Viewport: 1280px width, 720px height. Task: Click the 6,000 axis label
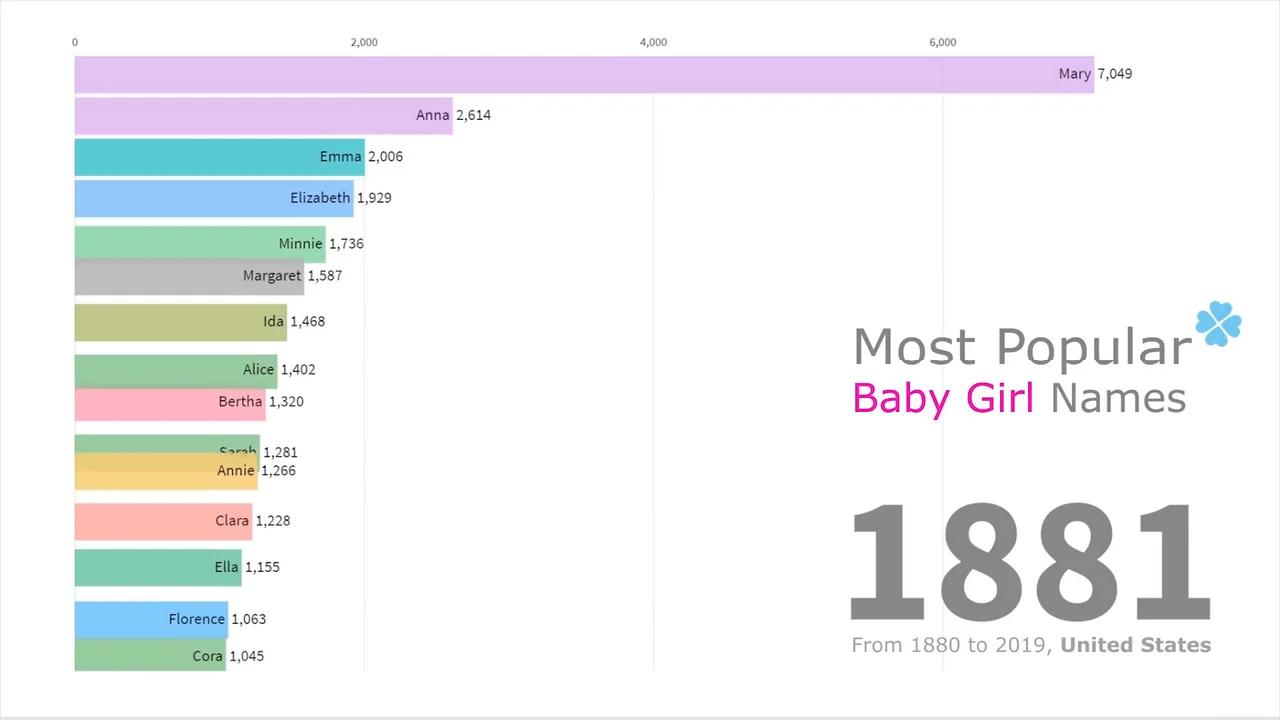tap(941, 42)
